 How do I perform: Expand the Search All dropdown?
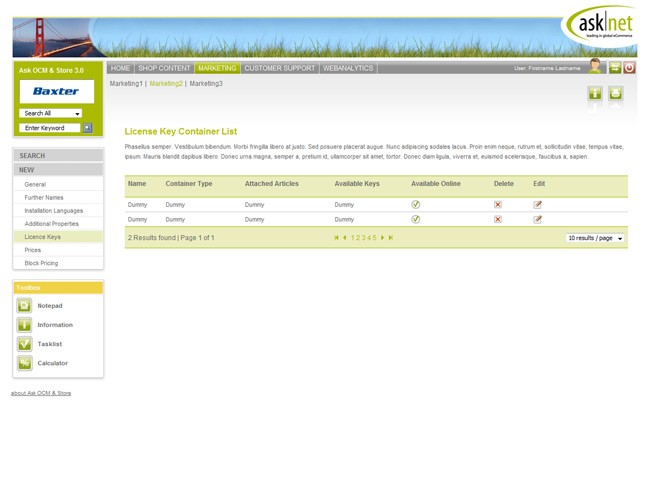pyautogui.click(x=77, y=114)
